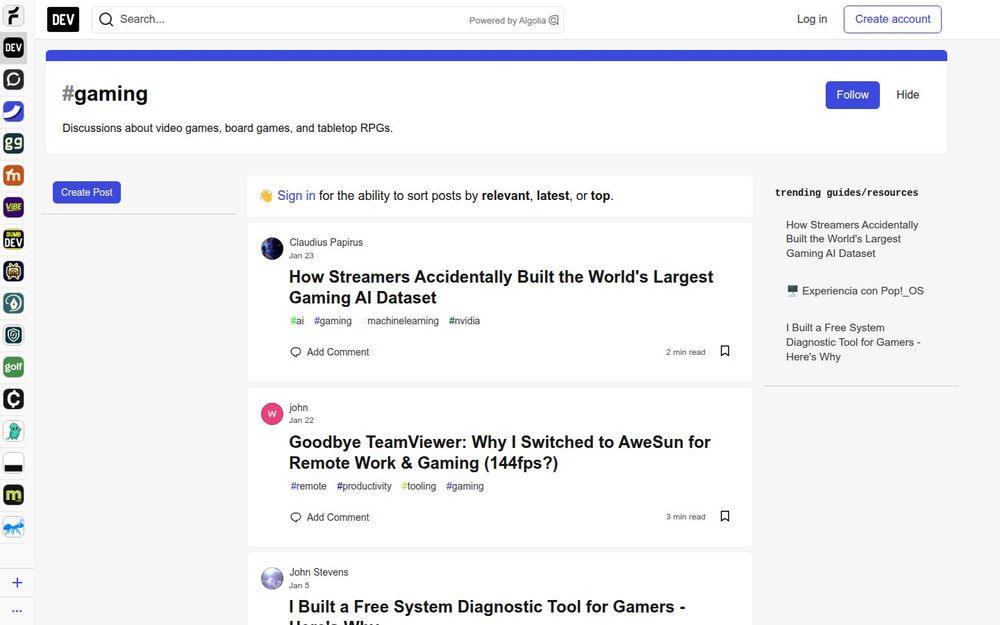Open 'How Streamers Accidentally Built' post title
This screenshot has width=1000, height=625.
pos(501,287)
